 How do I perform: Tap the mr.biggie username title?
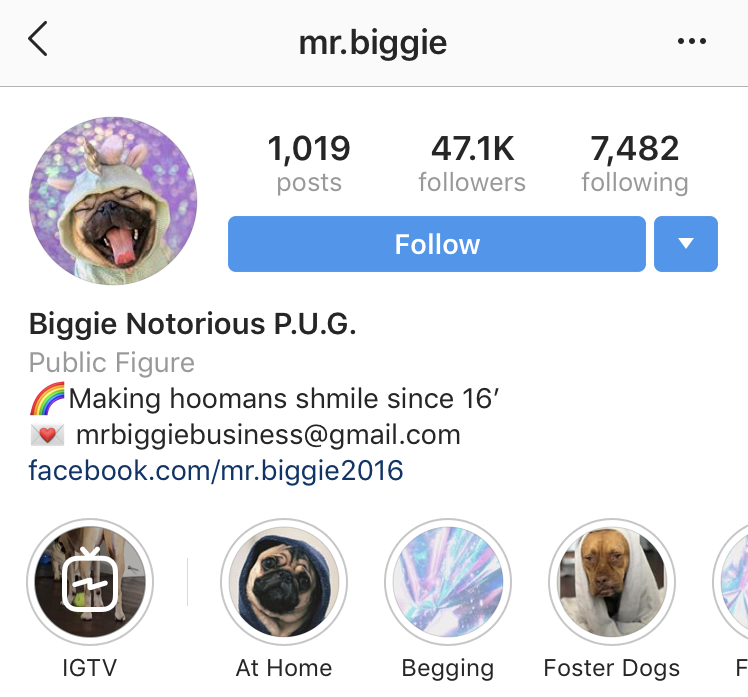373,43
